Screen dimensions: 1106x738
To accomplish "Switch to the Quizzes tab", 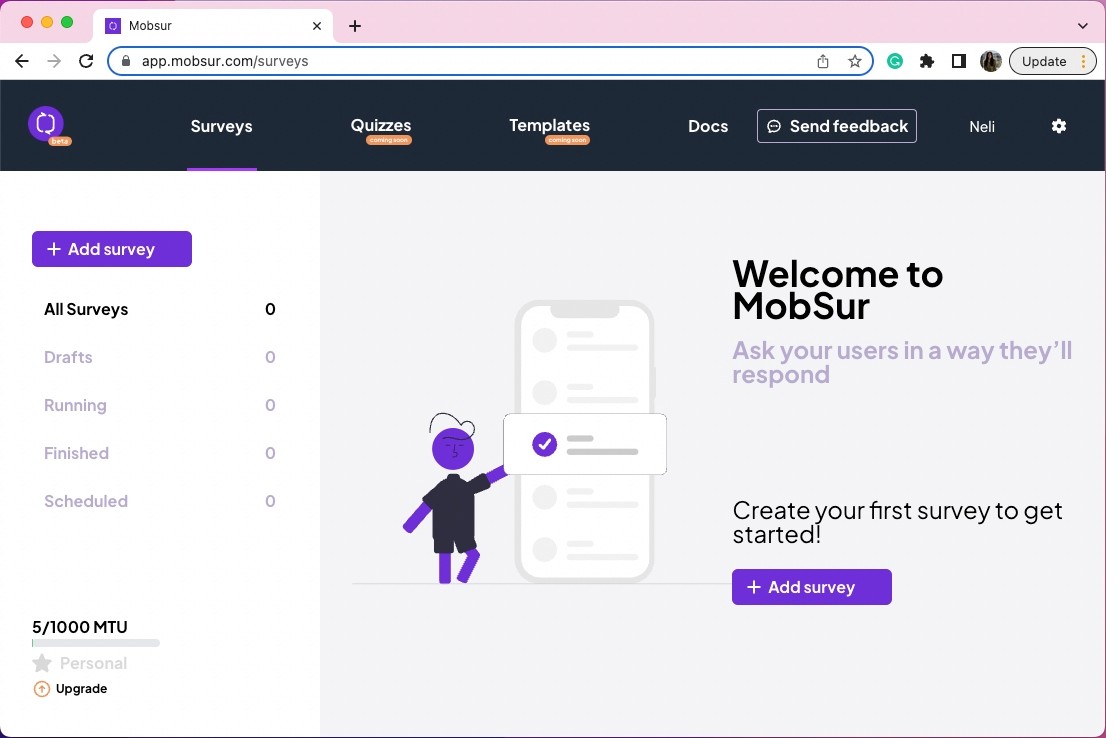I will pos(381,126).
